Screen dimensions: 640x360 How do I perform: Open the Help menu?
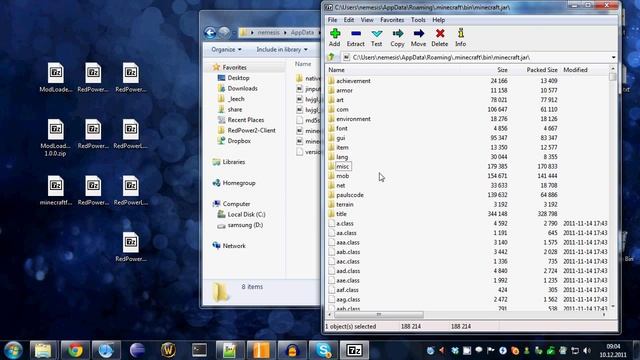pos(438,20)
